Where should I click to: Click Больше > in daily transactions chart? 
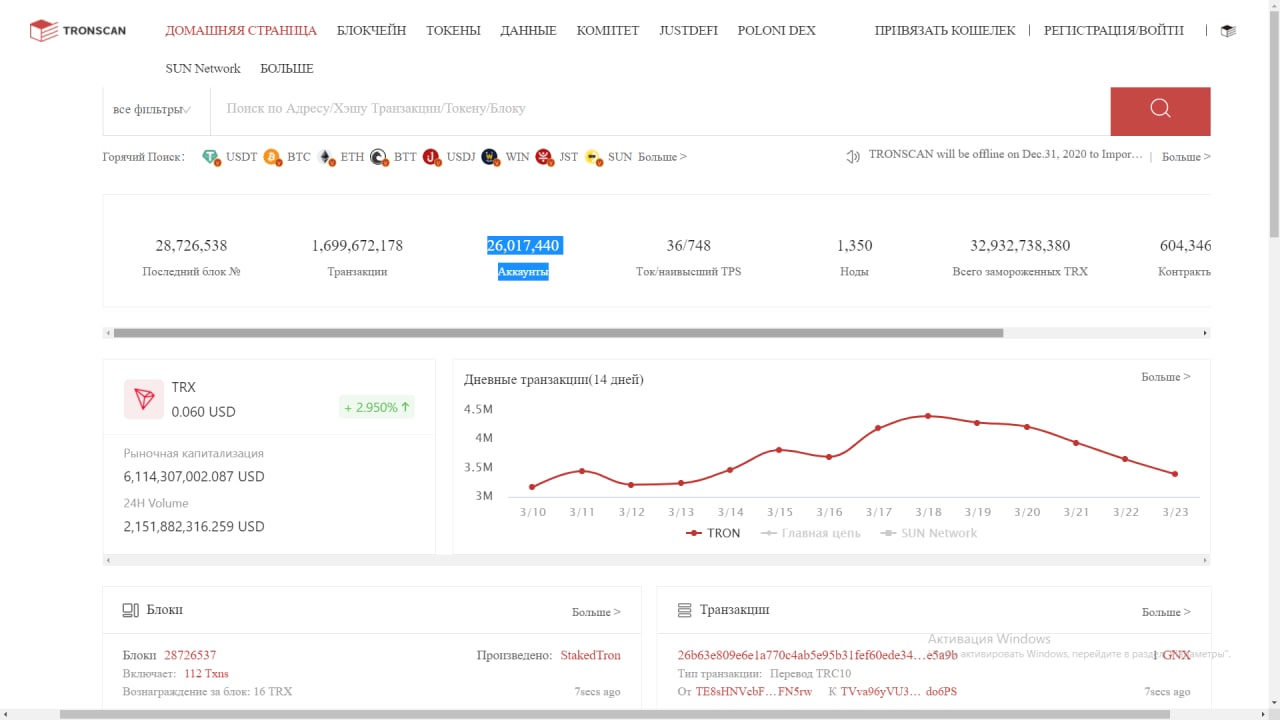point(1166,377)
